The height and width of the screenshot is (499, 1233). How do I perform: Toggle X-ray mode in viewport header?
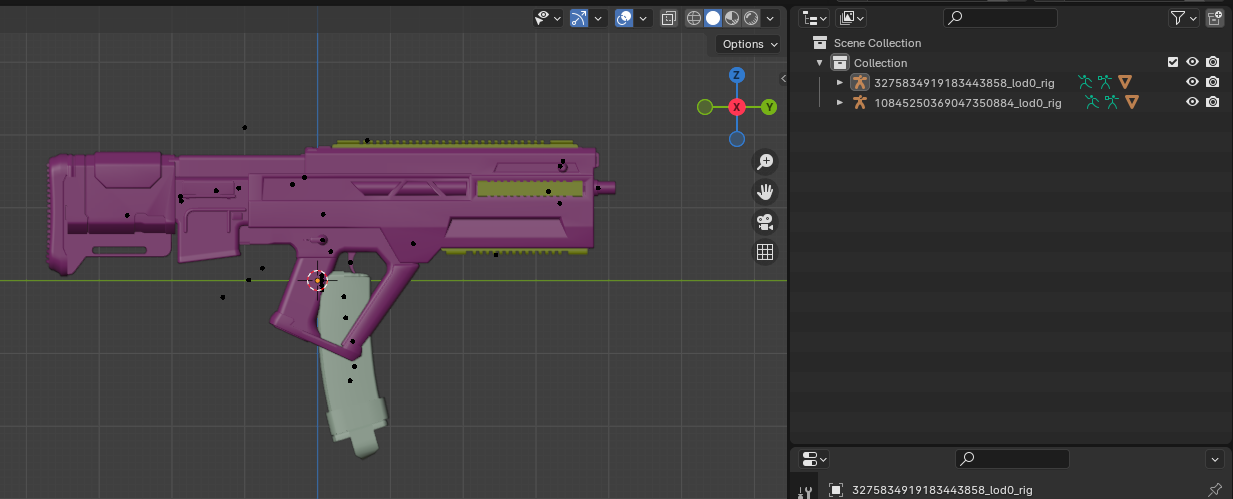tap(669, 18)
